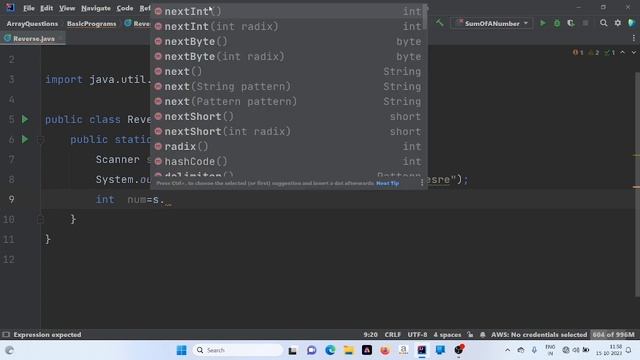Click the typo count indicator showing 1
The width and height of the screenshot is (640, 360).
609,53
